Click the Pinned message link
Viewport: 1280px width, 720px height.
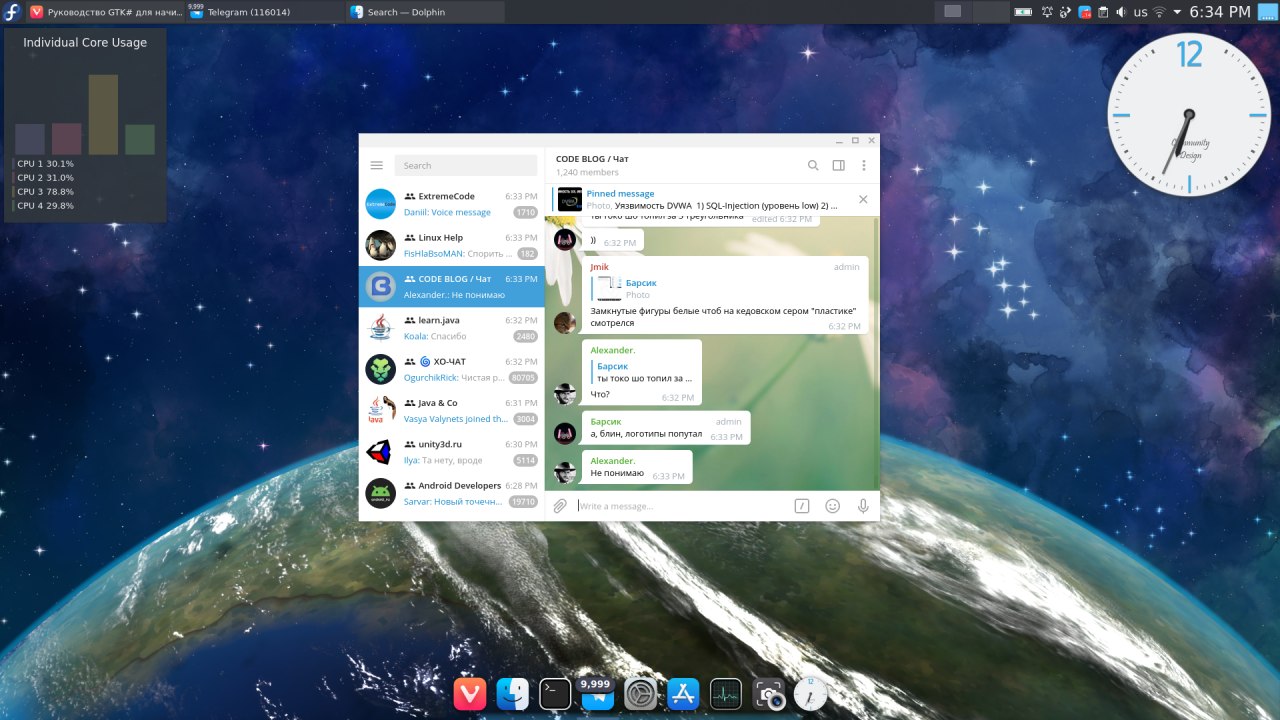click(620, 194)
